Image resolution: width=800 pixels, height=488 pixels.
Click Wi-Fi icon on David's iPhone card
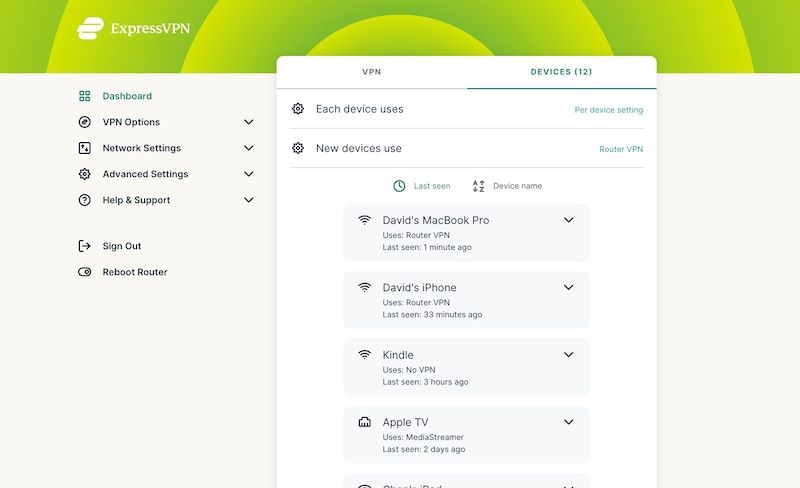click(364, 287)
